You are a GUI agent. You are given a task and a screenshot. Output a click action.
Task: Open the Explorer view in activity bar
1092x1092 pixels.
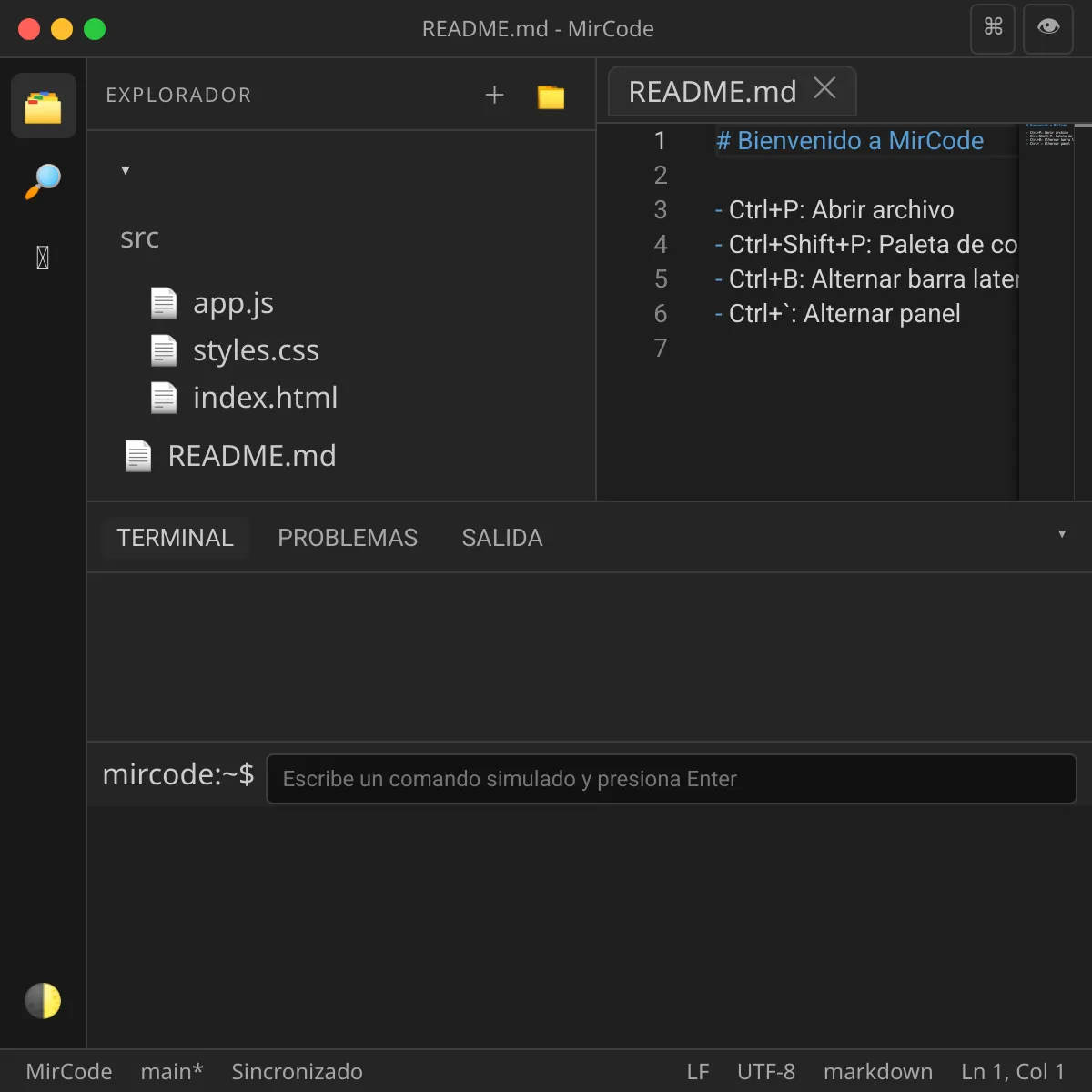(x=43, y=106)
